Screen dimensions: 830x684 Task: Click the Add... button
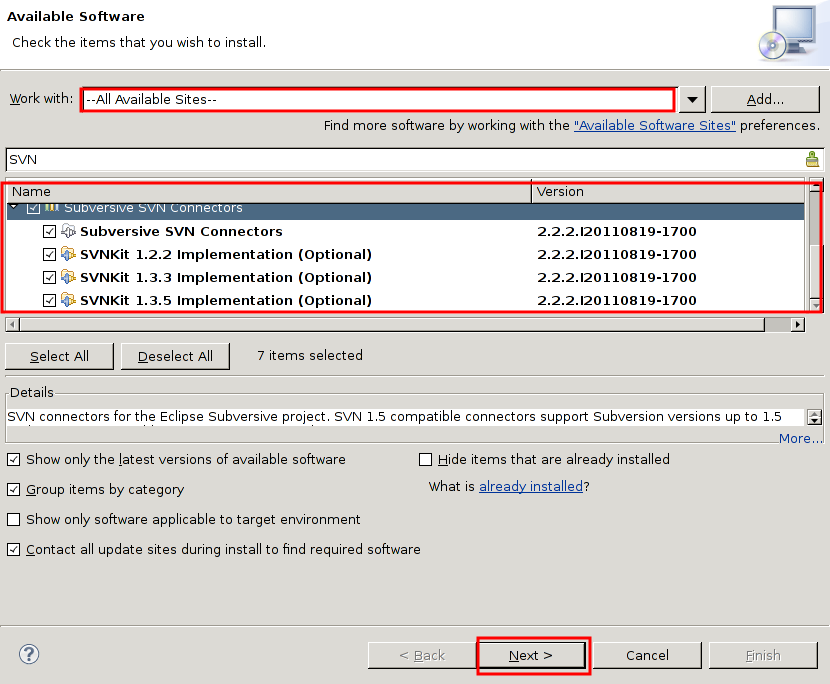765,100
